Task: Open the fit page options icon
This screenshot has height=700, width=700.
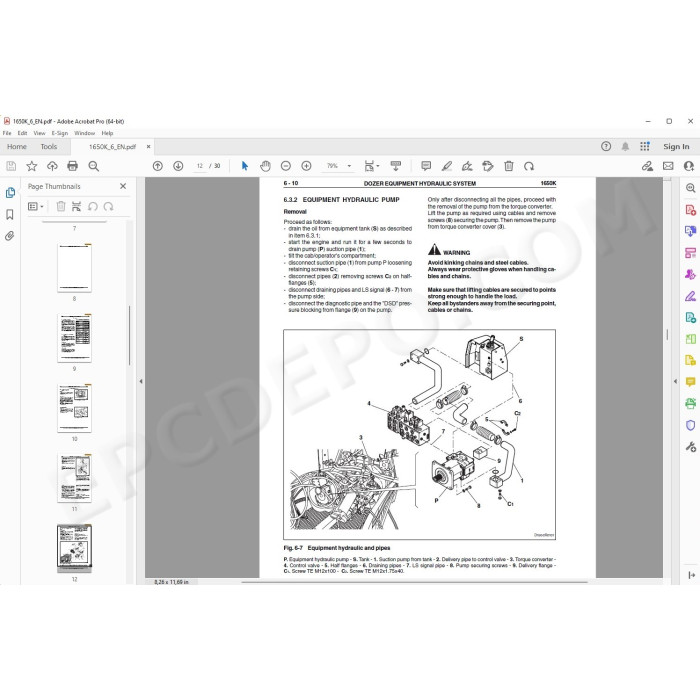Action: coord(371,166)
